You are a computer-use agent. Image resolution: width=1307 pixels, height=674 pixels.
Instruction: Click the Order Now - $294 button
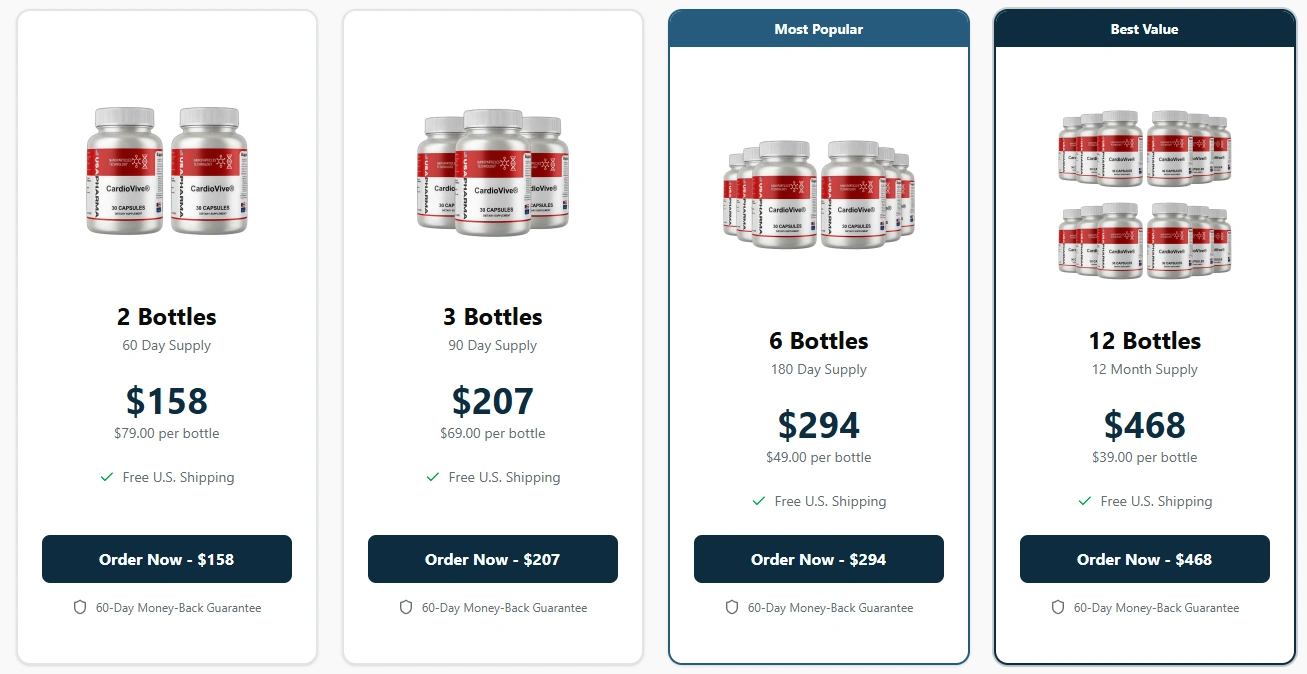pos(818,559)
